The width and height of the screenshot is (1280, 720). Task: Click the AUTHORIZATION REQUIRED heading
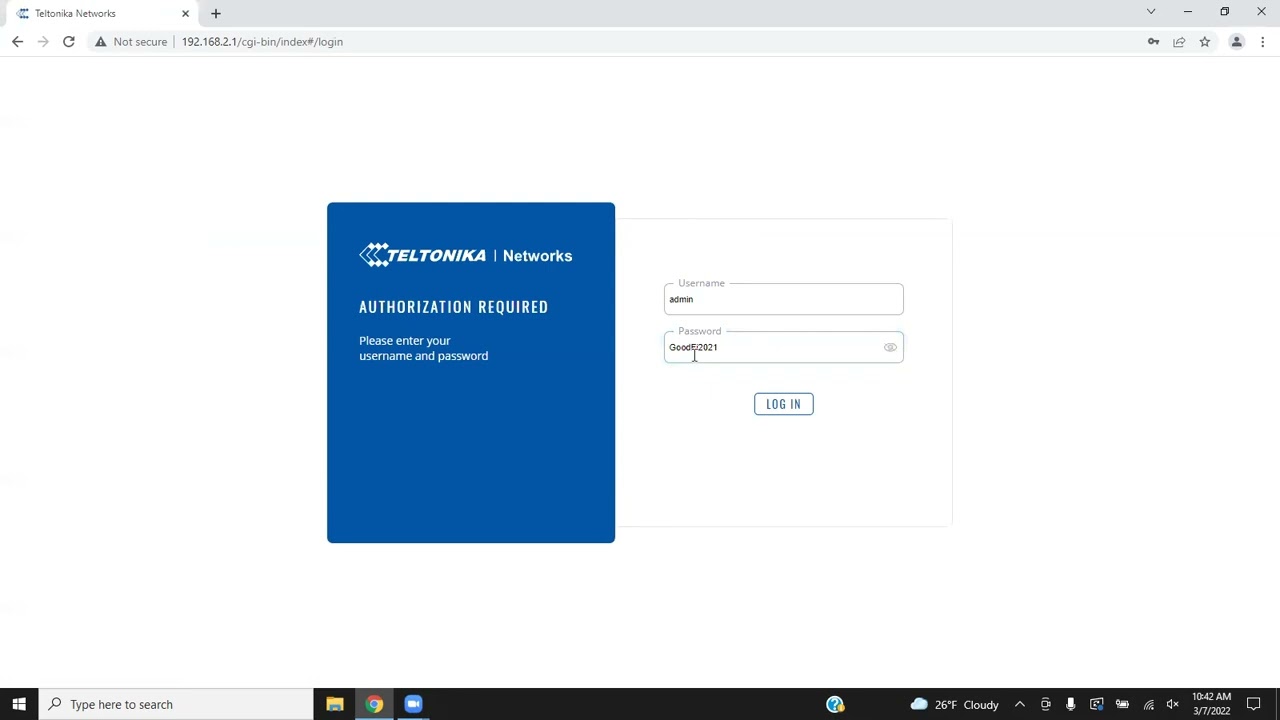pos(454,307)
